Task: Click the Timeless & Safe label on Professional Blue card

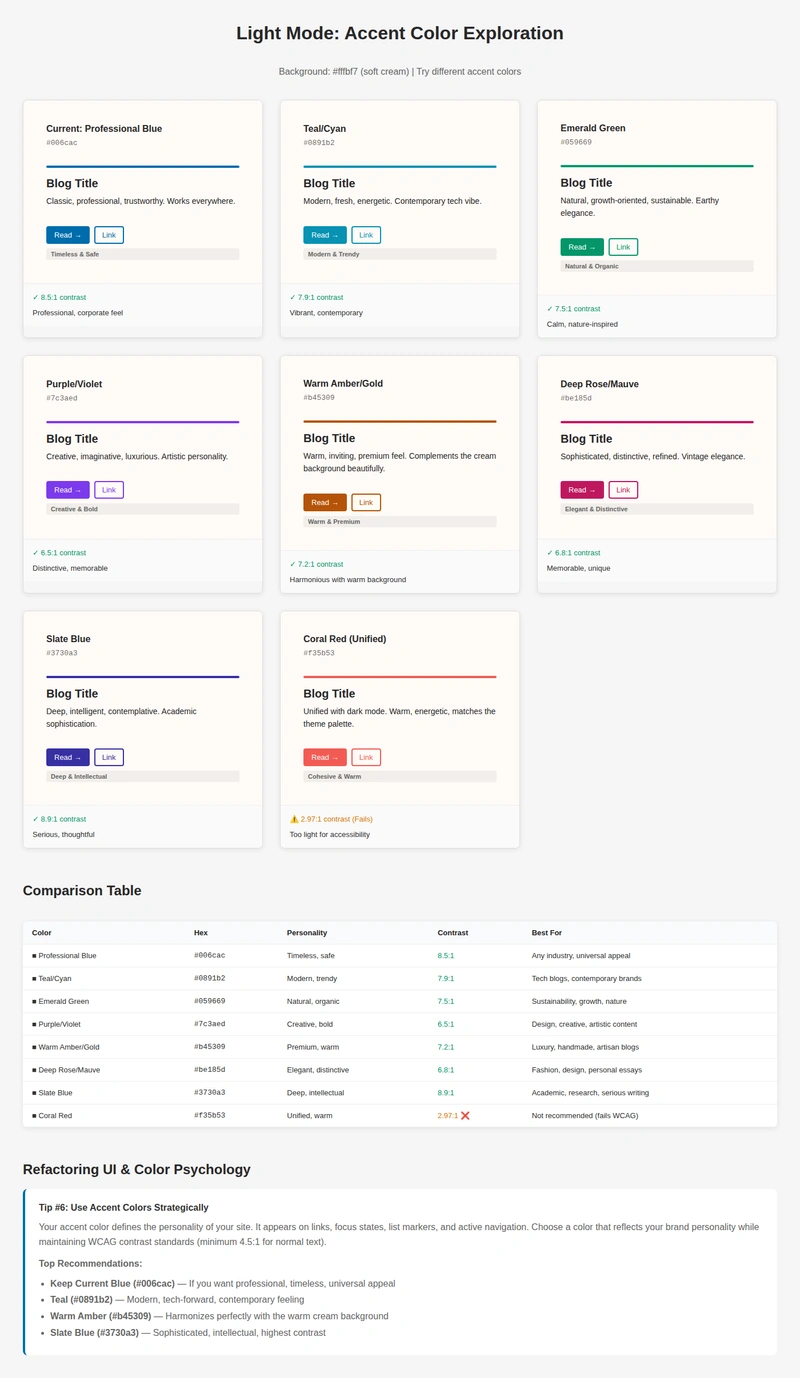Action: coord(78,254)
